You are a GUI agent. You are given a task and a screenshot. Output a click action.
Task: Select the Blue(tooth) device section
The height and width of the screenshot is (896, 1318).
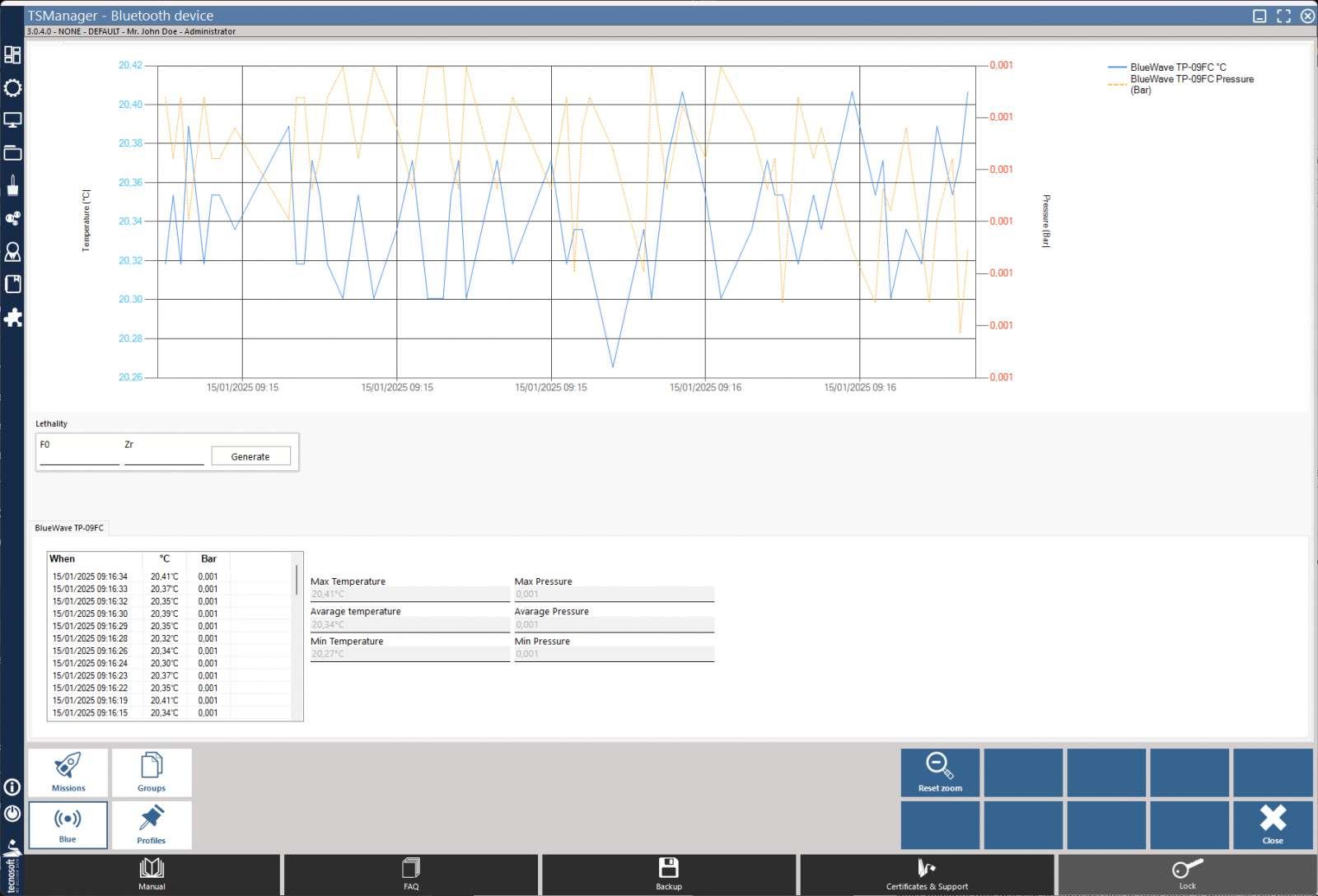[x=68, y=824]
